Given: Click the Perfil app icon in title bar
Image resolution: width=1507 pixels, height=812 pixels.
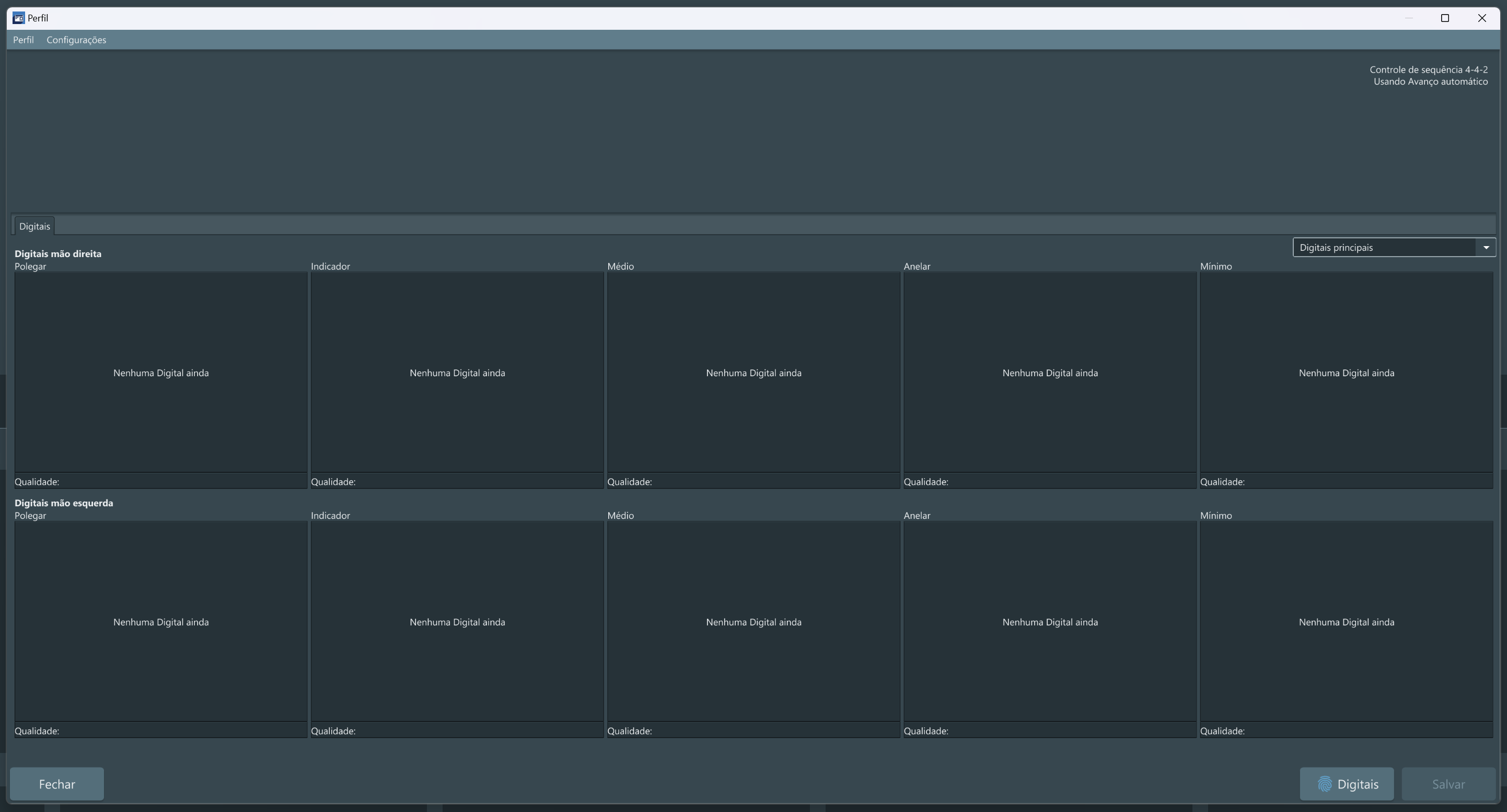Looking at the screenshot, I should [x=19, y=18].
